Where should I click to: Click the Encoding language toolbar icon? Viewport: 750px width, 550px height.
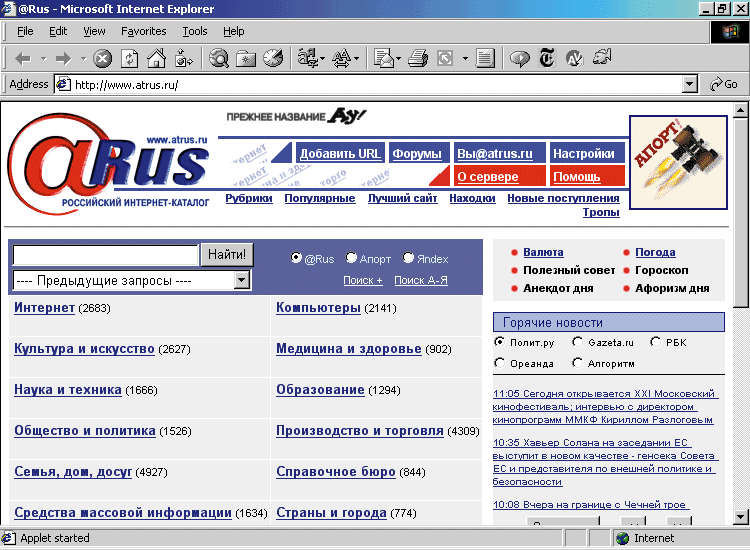coord(307,58)
